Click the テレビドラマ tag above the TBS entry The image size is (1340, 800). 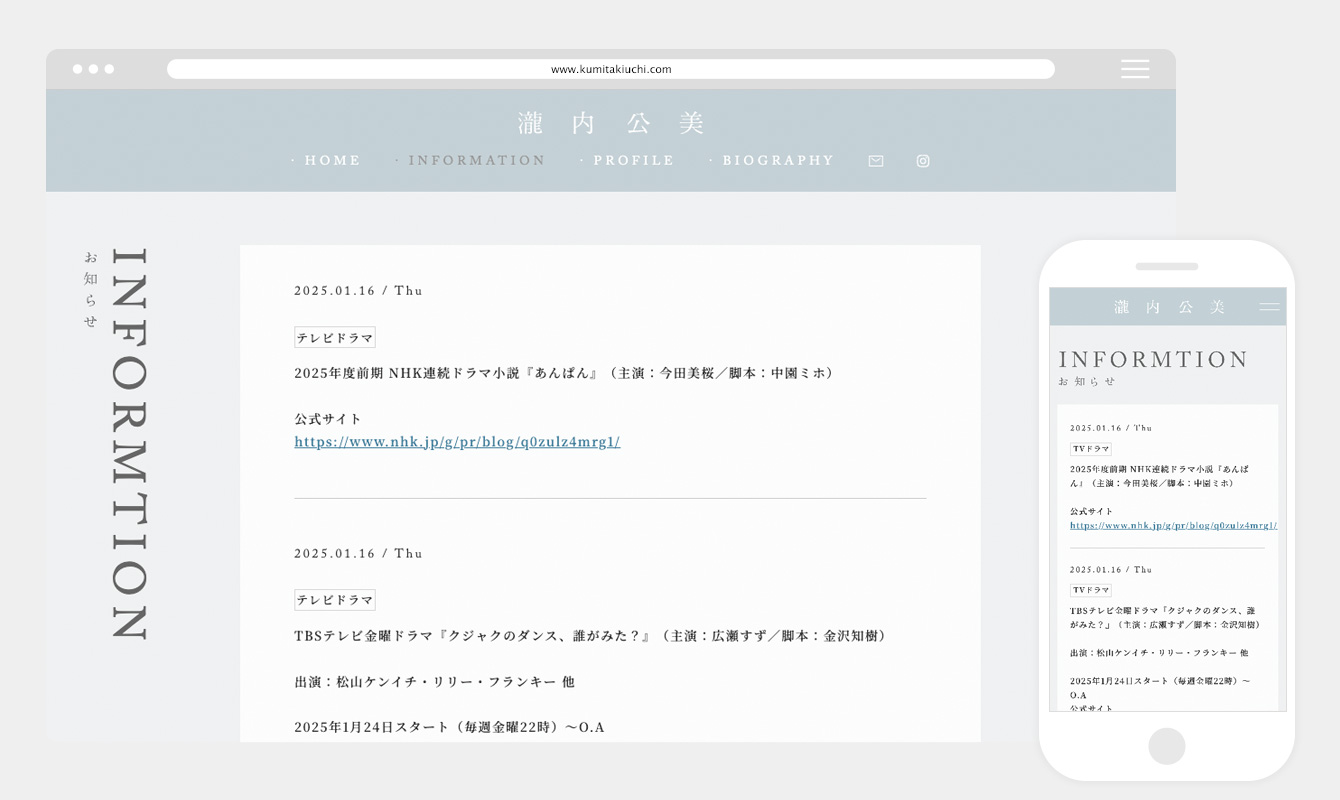tap(334, 600)
